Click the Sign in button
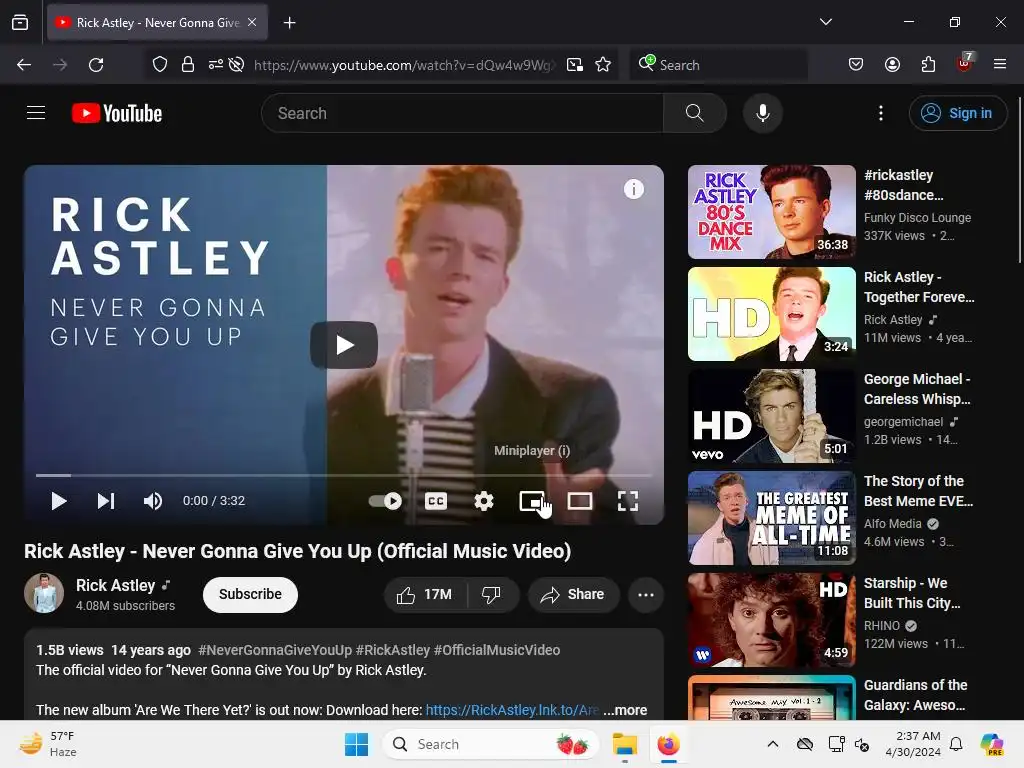1024x768 pixels. [x=957, y=113]
